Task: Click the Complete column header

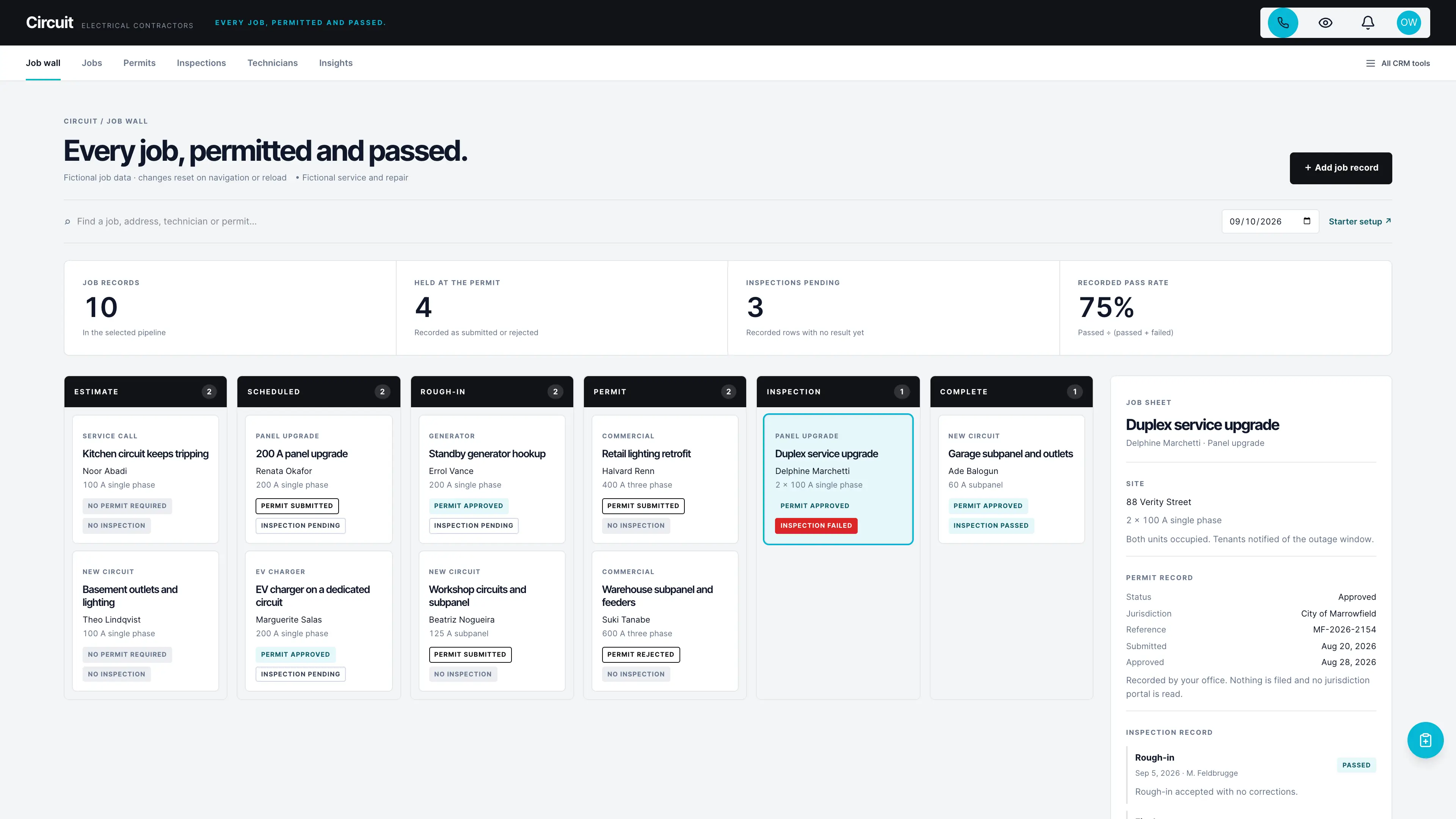Action: [x=1011, y=392]
